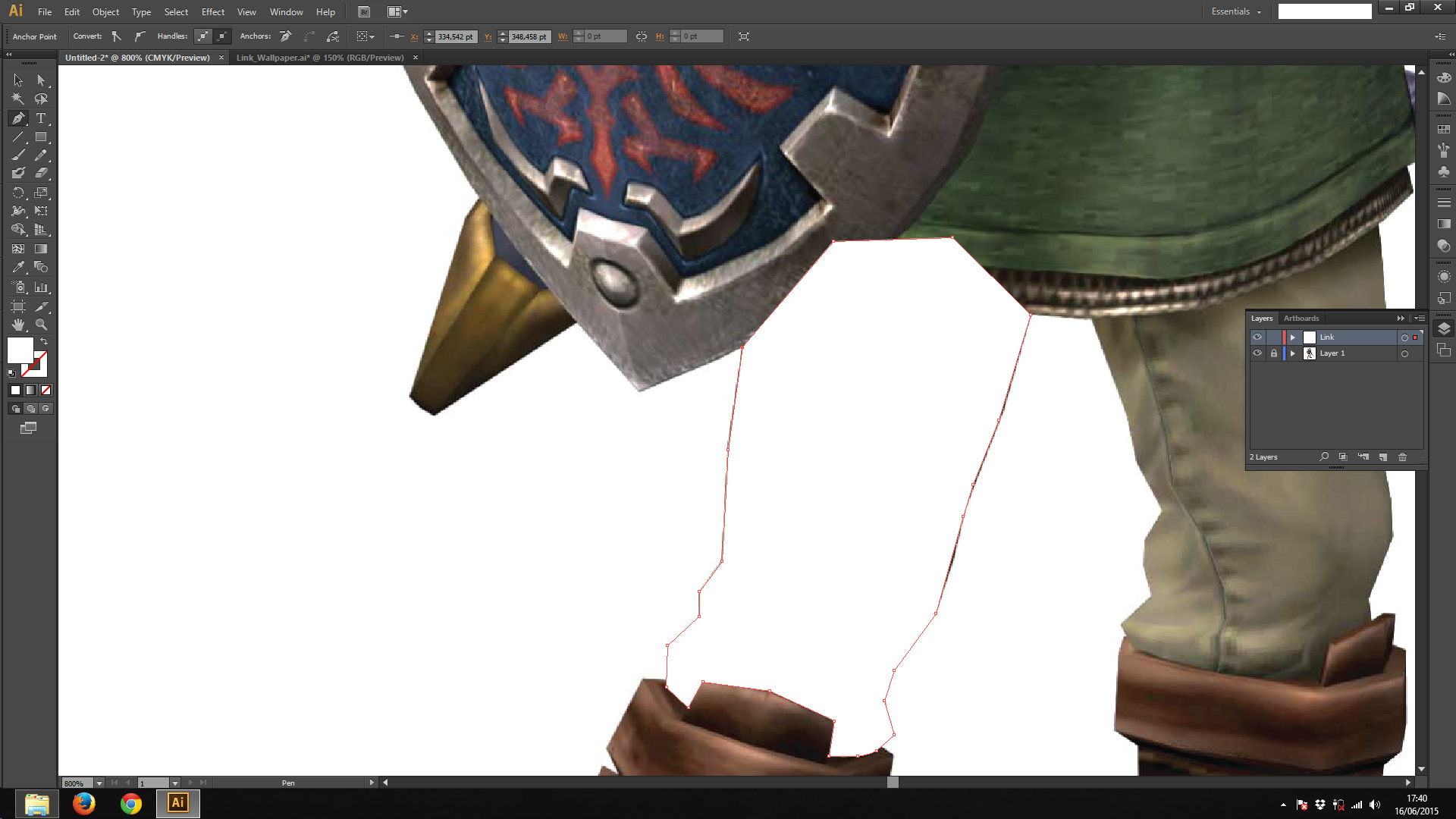
Task: Select the Hand tool
Action: tap(18, 325)
